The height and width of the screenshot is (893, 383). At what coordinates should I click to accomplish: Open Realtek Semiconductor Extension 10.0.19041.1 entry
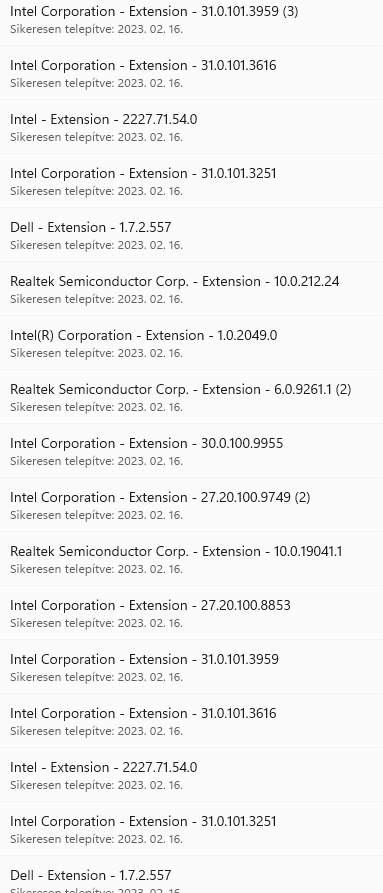pyautogui.click(x=191, y=559)
